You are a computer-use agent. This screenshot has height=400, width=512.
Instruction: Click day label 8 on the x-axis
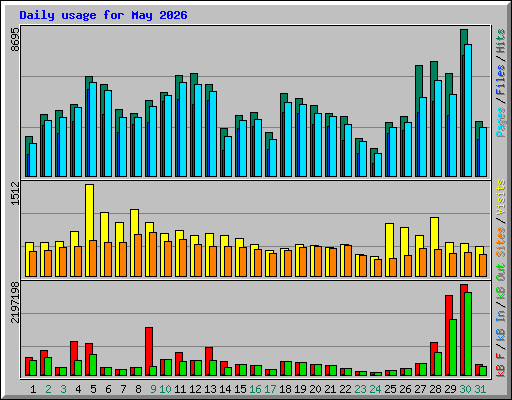138,389
